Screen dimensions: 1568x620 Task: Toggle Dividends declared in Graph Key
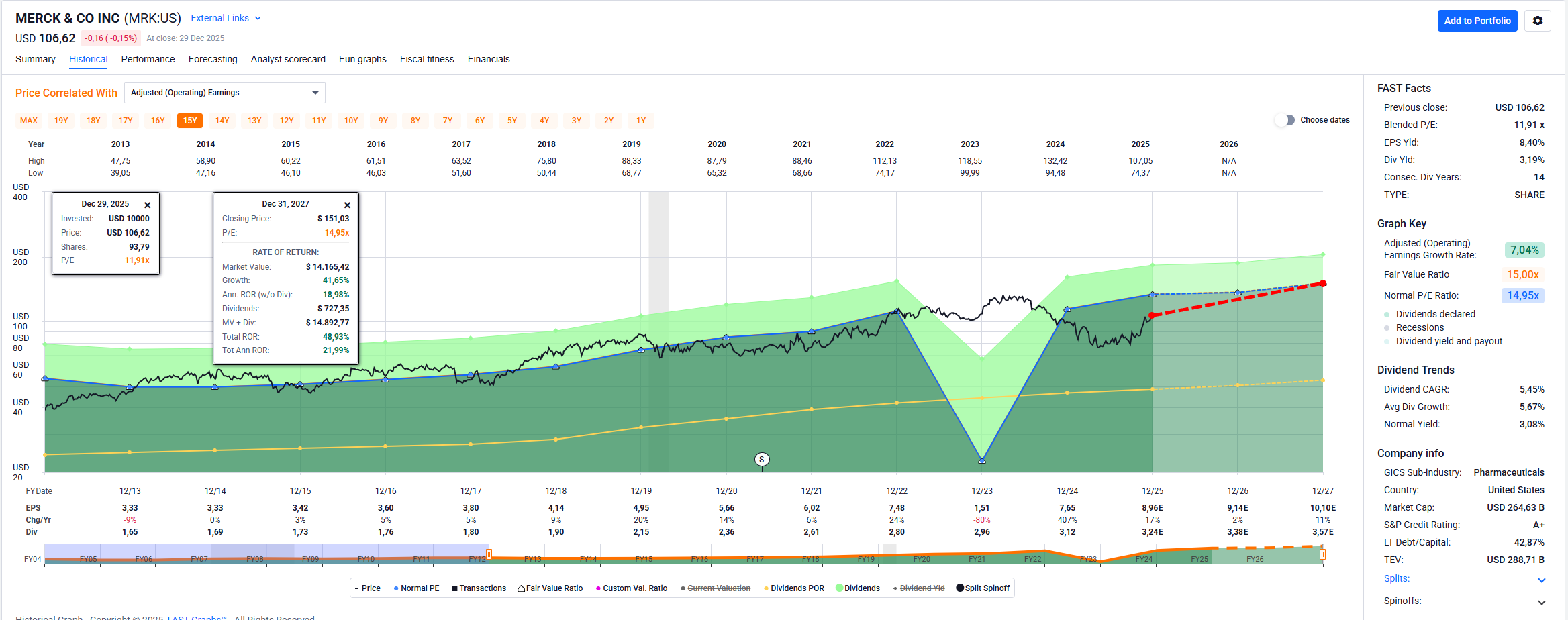click(x=1435, y=314)
